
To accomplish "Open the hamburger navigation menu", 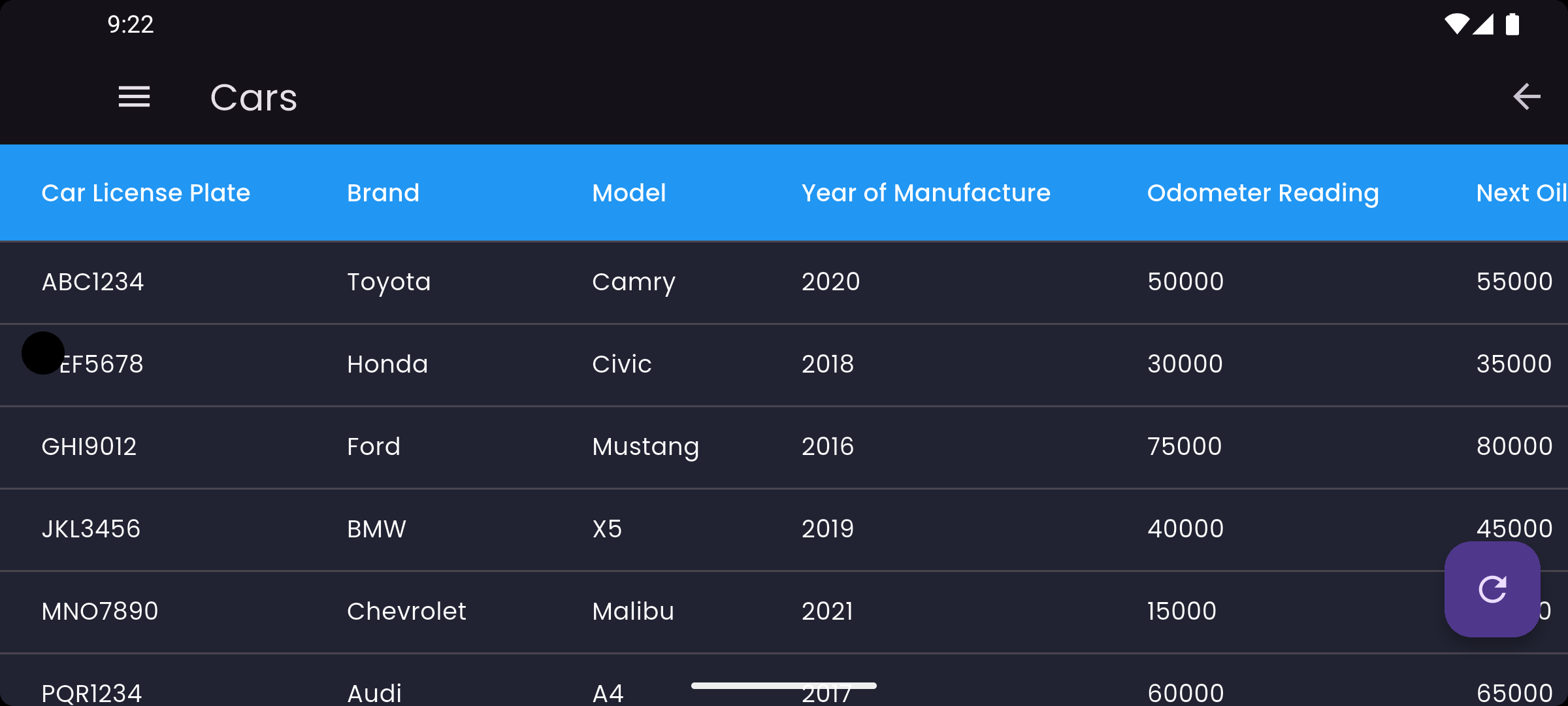I will pyautogui.click(x=134, y=97).
